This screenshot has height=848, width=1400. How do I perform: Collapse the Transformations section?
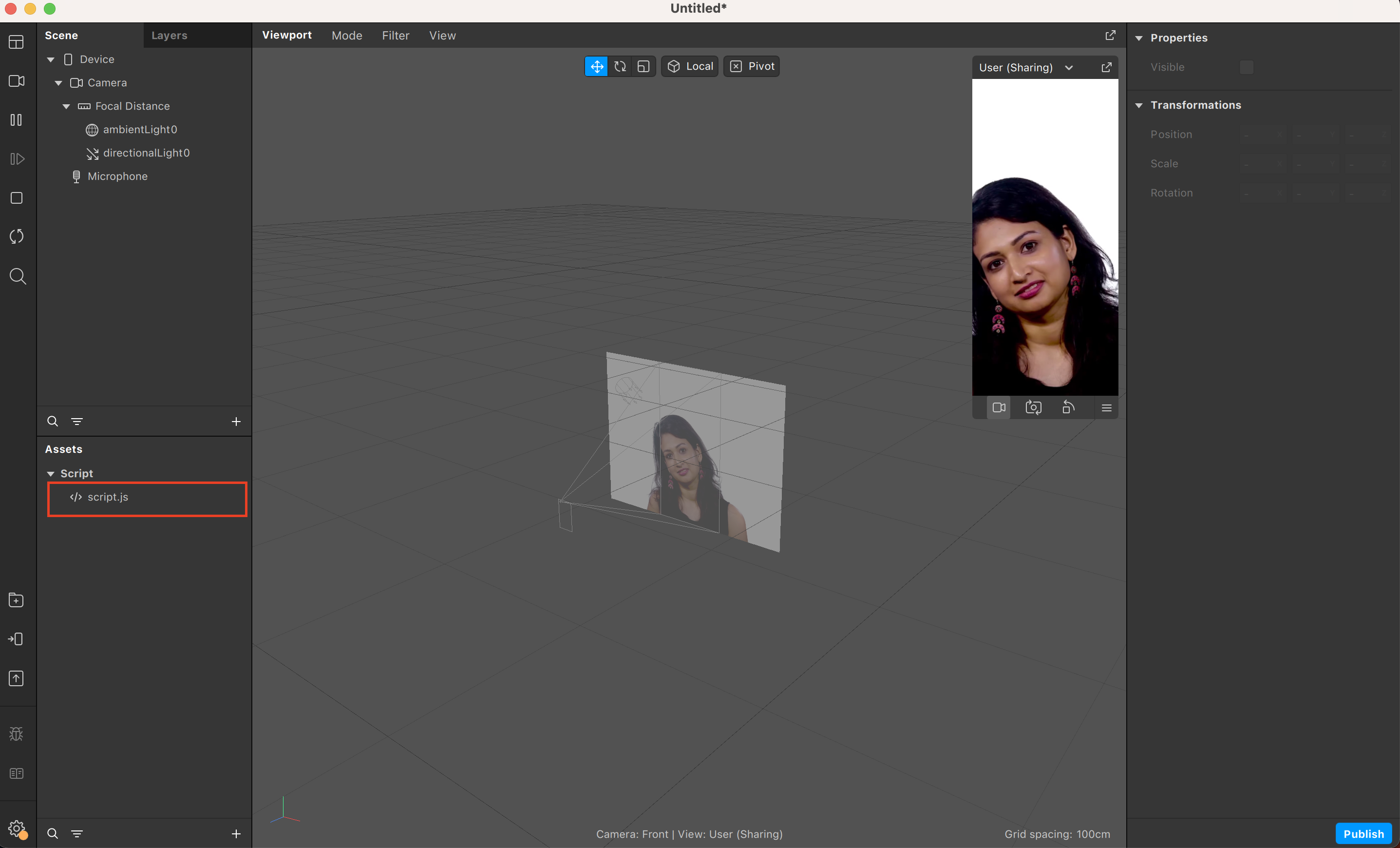(1138, 105)
